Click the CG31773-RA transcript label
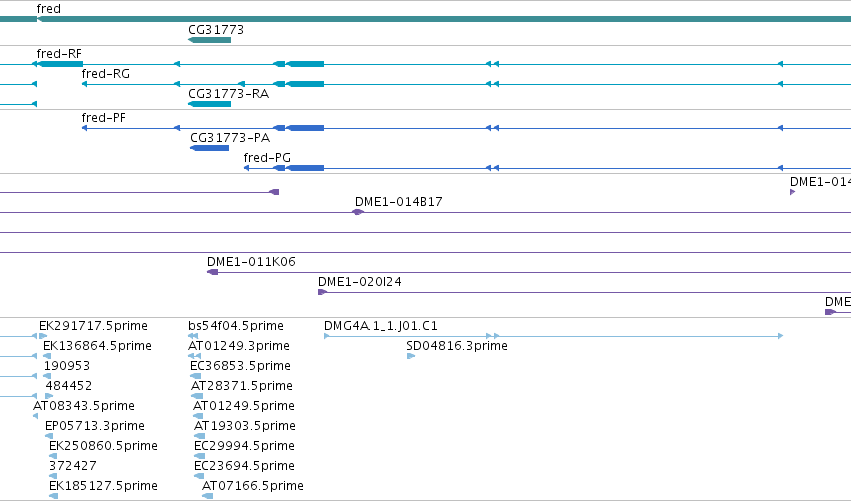Viewport: 851px width, 501px height. tap(228, 94)
